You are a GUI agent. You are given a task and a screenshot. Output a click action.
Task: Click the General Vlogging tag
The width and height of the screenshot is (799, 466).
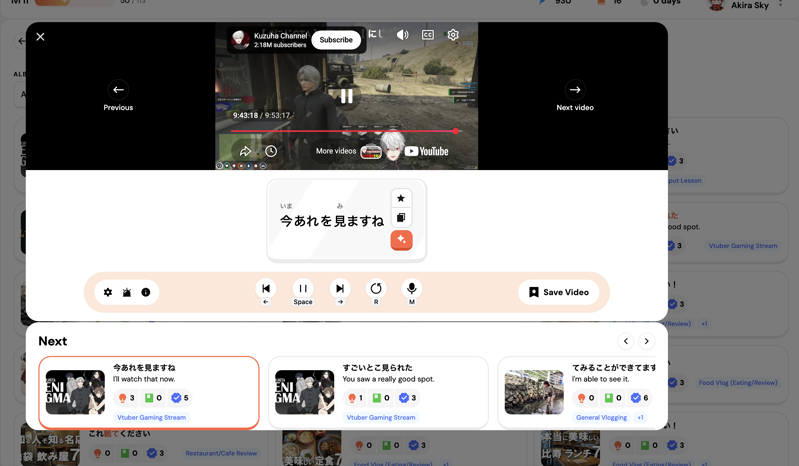click(601, 418)
